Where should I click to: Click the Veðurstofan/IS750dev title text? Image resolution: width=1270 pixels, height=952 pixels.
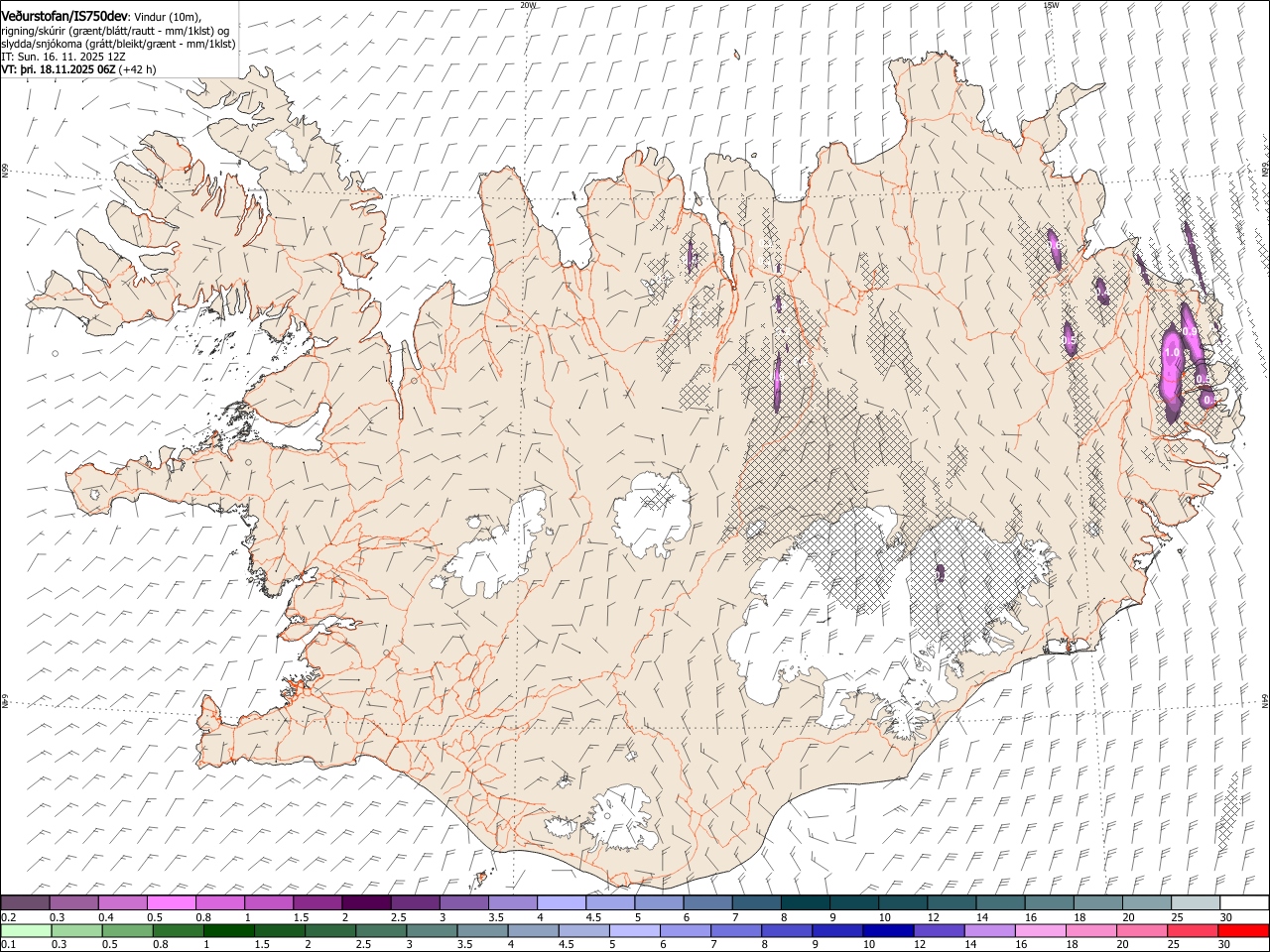click(63, 16)
